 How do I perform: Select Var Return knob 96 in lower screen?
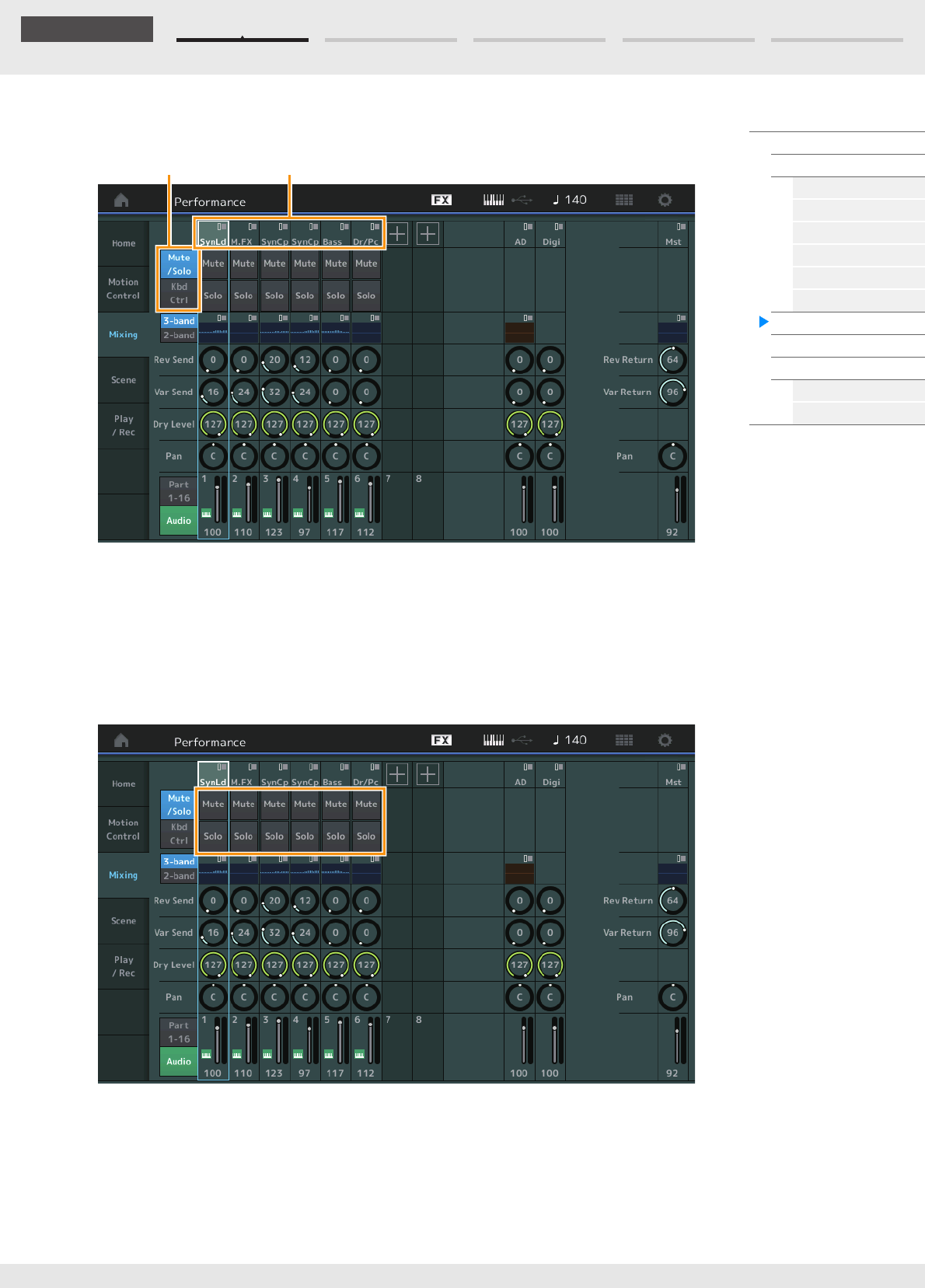coord(672,932)
